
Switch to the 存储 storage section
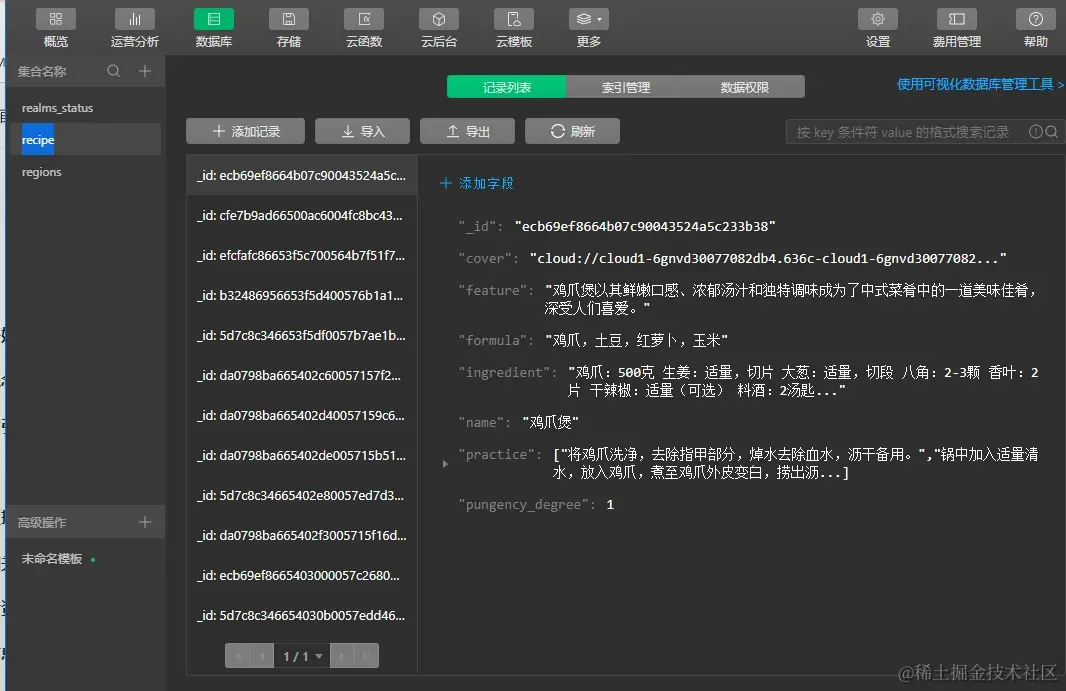[288, 27]
